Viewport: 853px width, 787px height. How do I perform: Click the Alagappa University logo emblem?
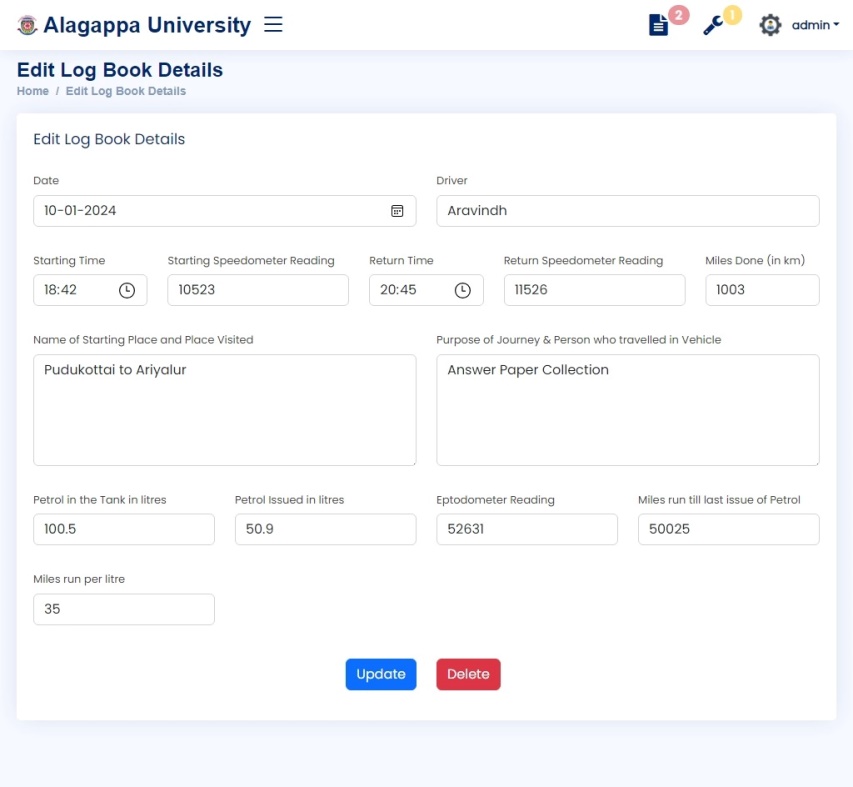pyautogui.click(x=27, y=25)
